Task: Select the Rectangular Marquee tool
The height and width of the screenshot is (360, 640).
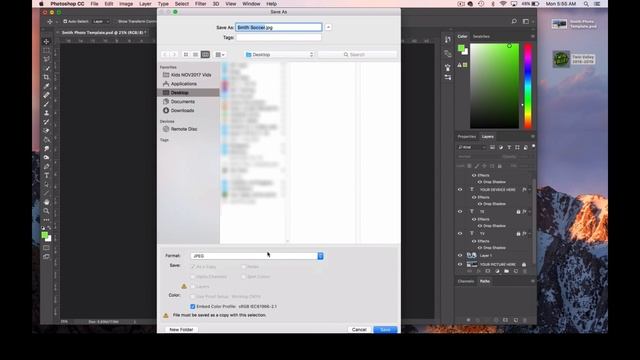Action: point(46,51)
